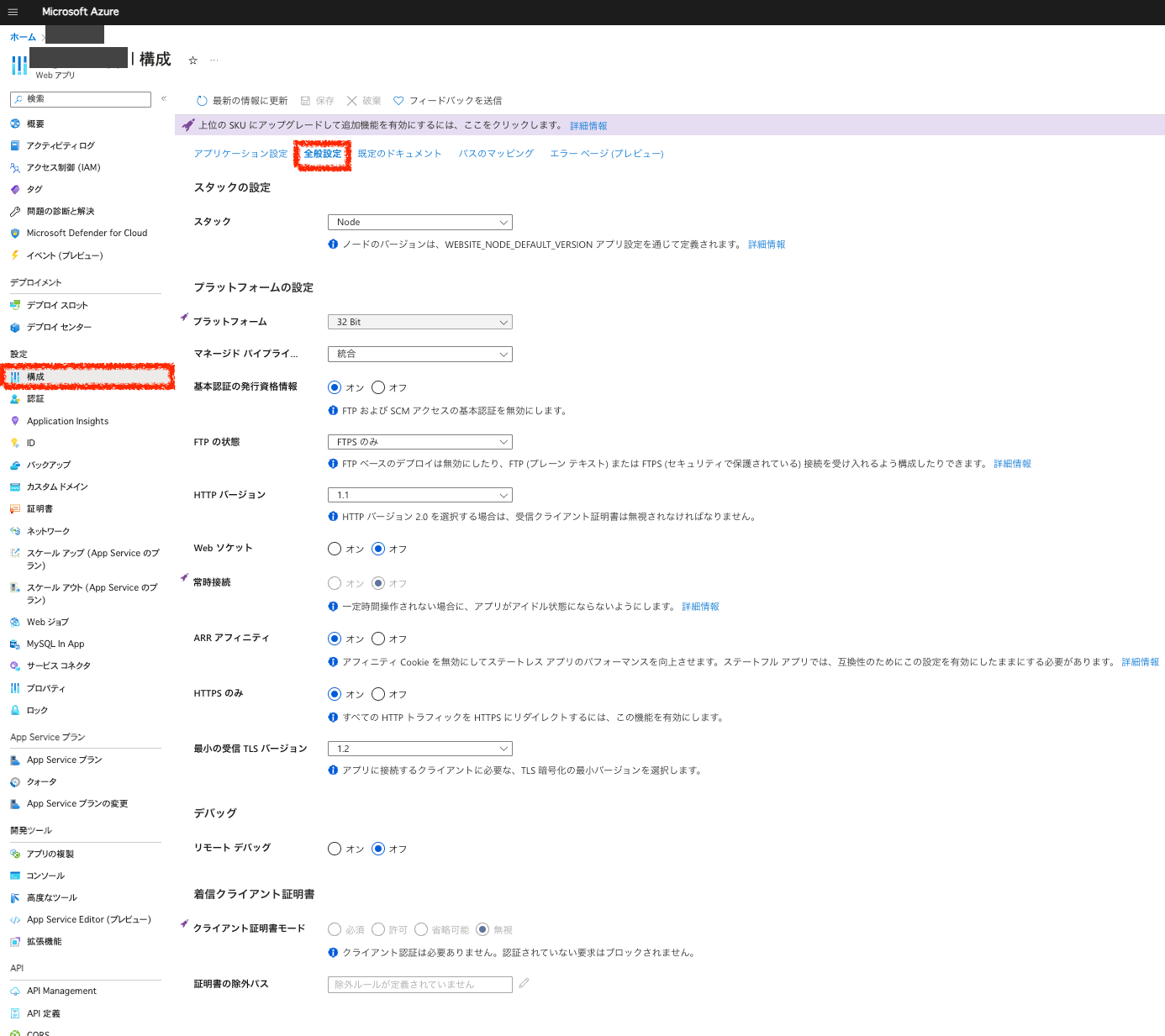The image size is (1165, 1036).
Task: Open MySQL In App icon
Action: (15, 644)
